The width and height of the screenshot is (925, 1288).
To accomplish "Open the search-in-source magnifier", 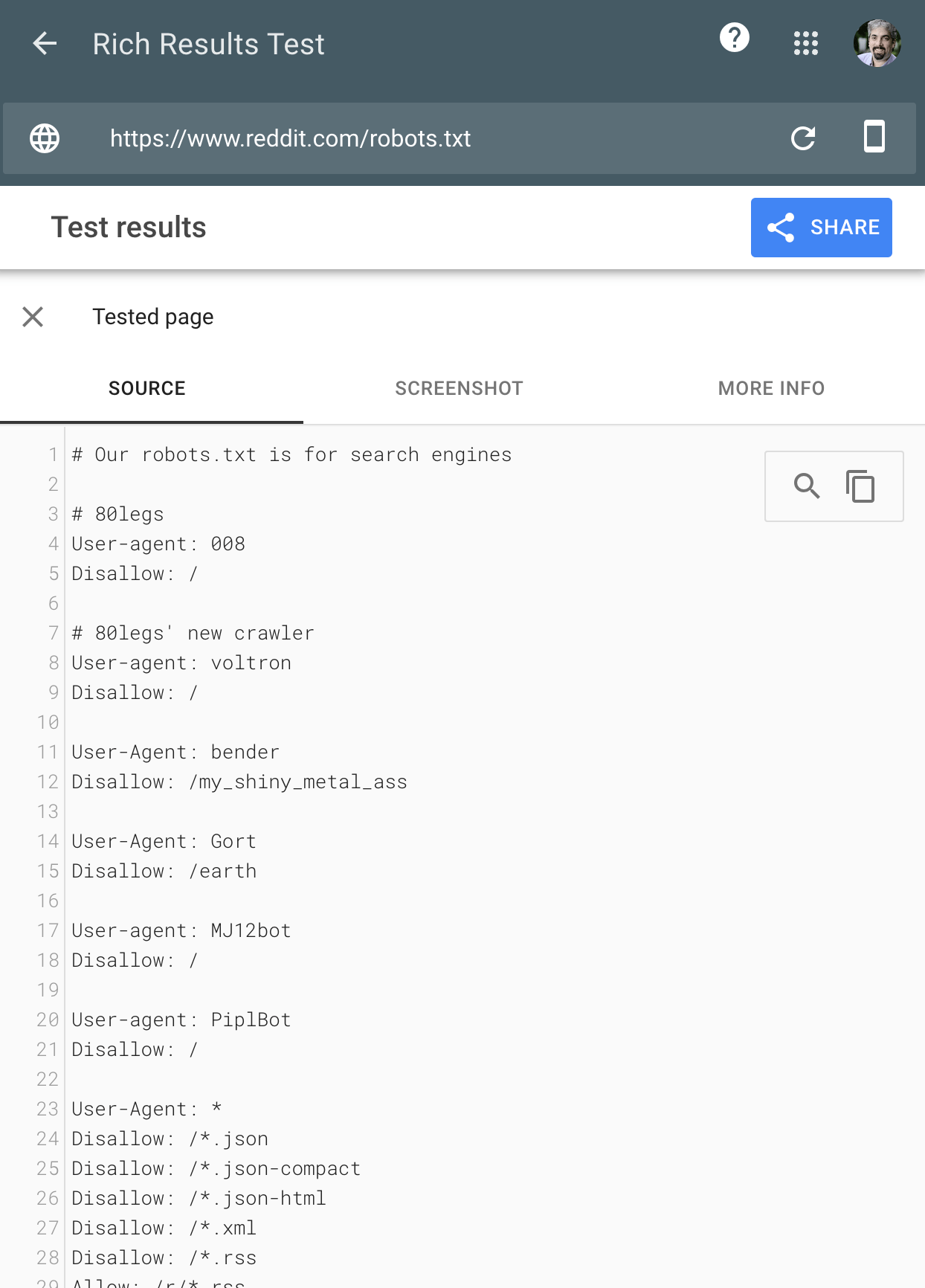I will pos(808,486).
